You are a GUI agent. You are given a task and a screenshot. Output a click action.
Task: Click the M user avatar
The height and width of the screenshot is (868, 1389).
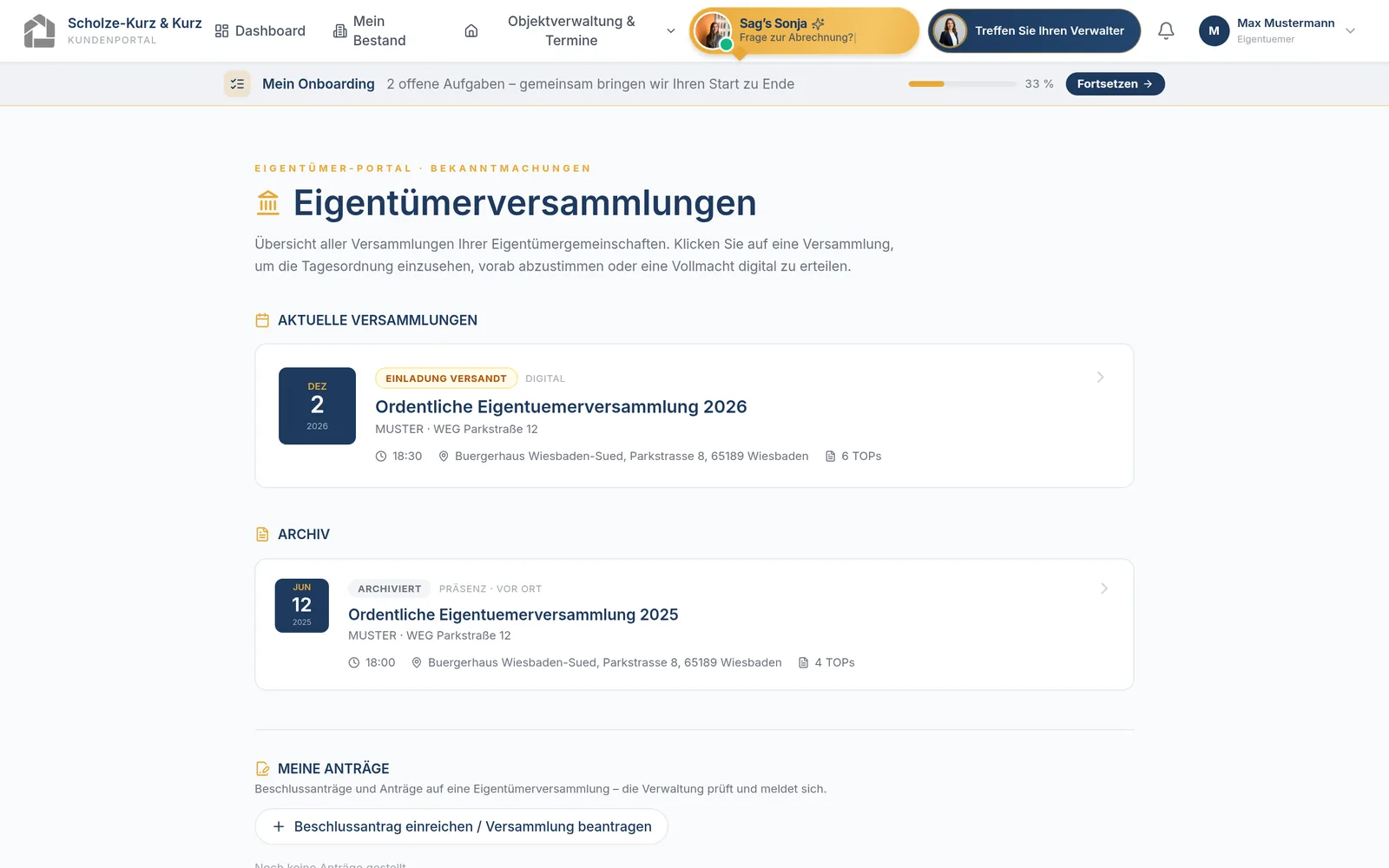click(x=1214, y=30)
